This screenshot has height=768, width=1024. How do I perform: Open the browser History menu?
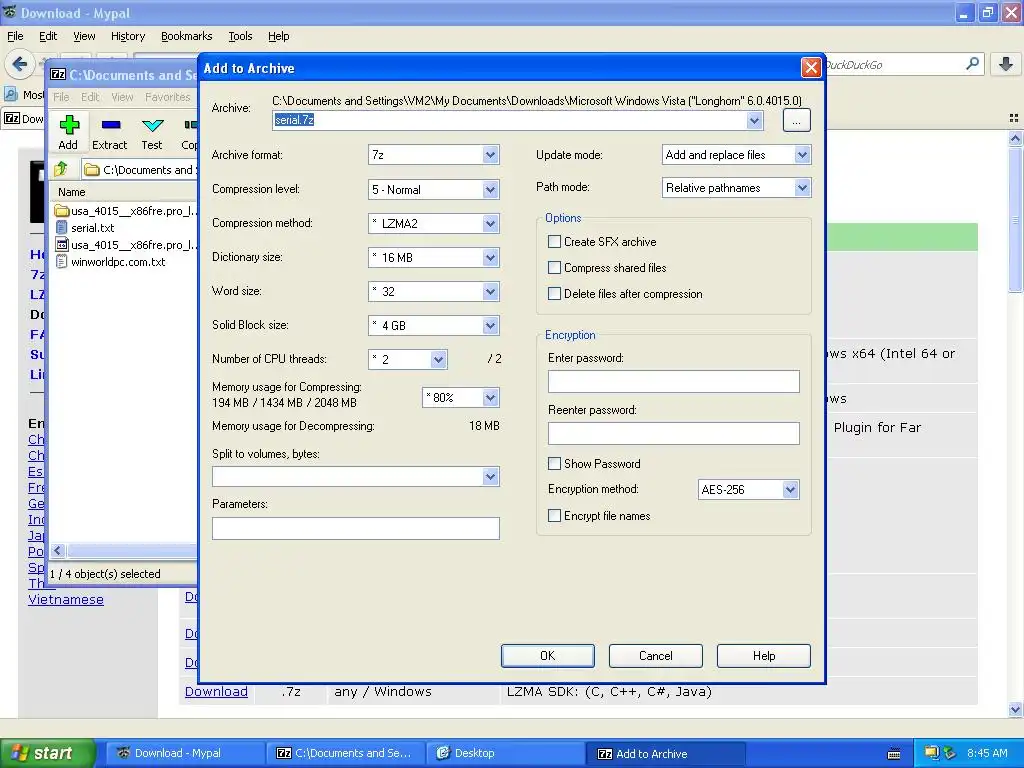click(x=127, y=36)
